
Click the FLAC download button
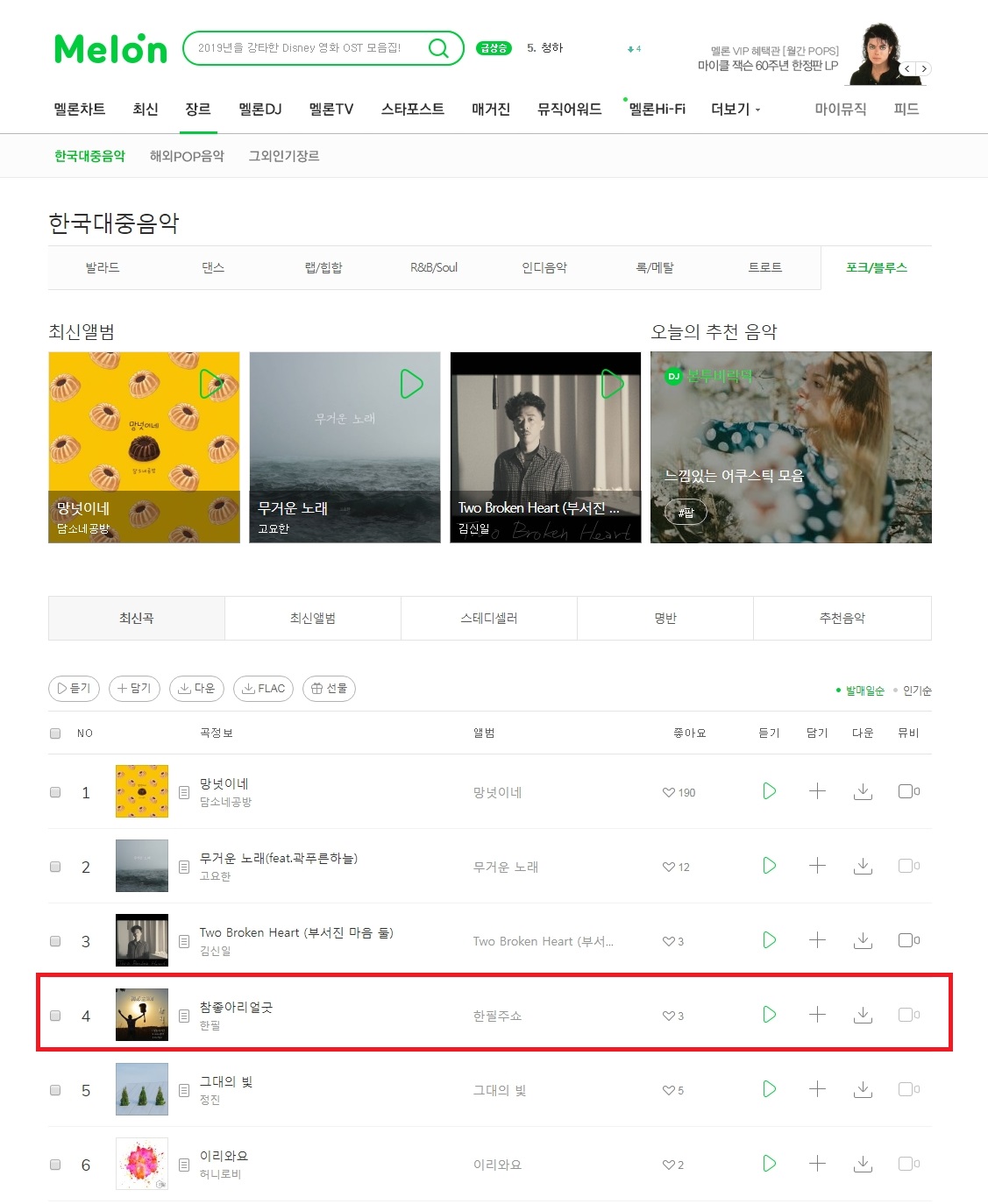[264, 689]
